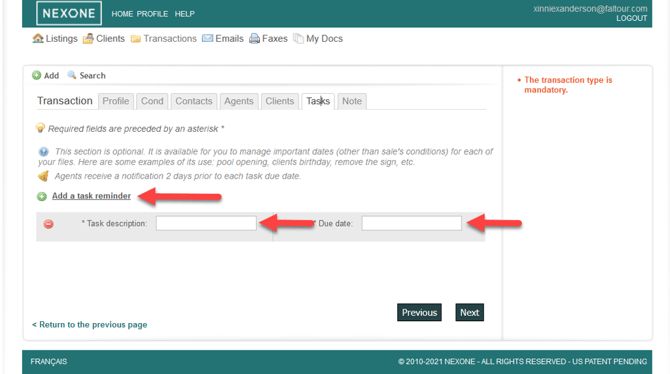Switch to the Profile tab
The width and height of the screenshot is (670, 374).
pos(116,101)
